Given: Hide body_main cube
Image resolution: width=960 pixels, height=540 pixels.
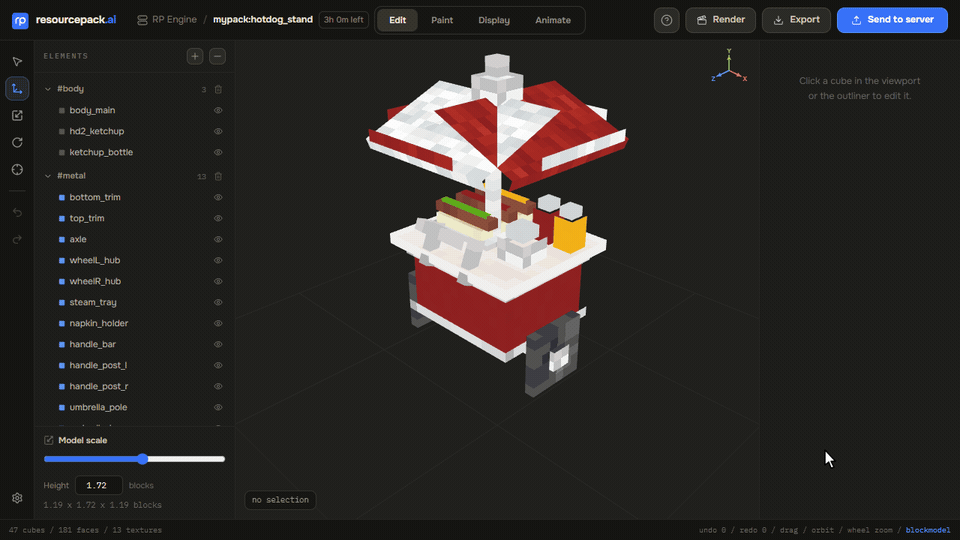Looking at the screenshot, I should point(218,111).
